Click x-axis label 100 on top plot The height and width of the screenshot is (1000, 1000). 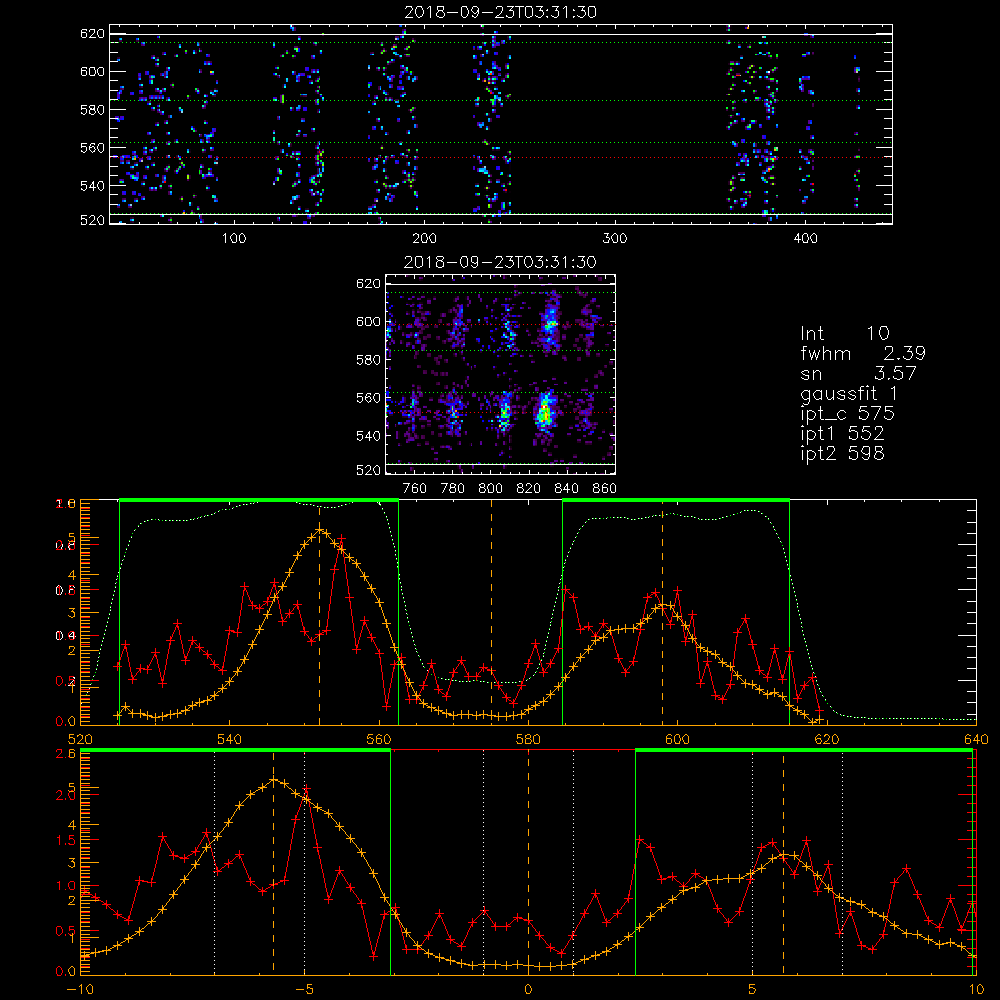[x=234, y=239]
